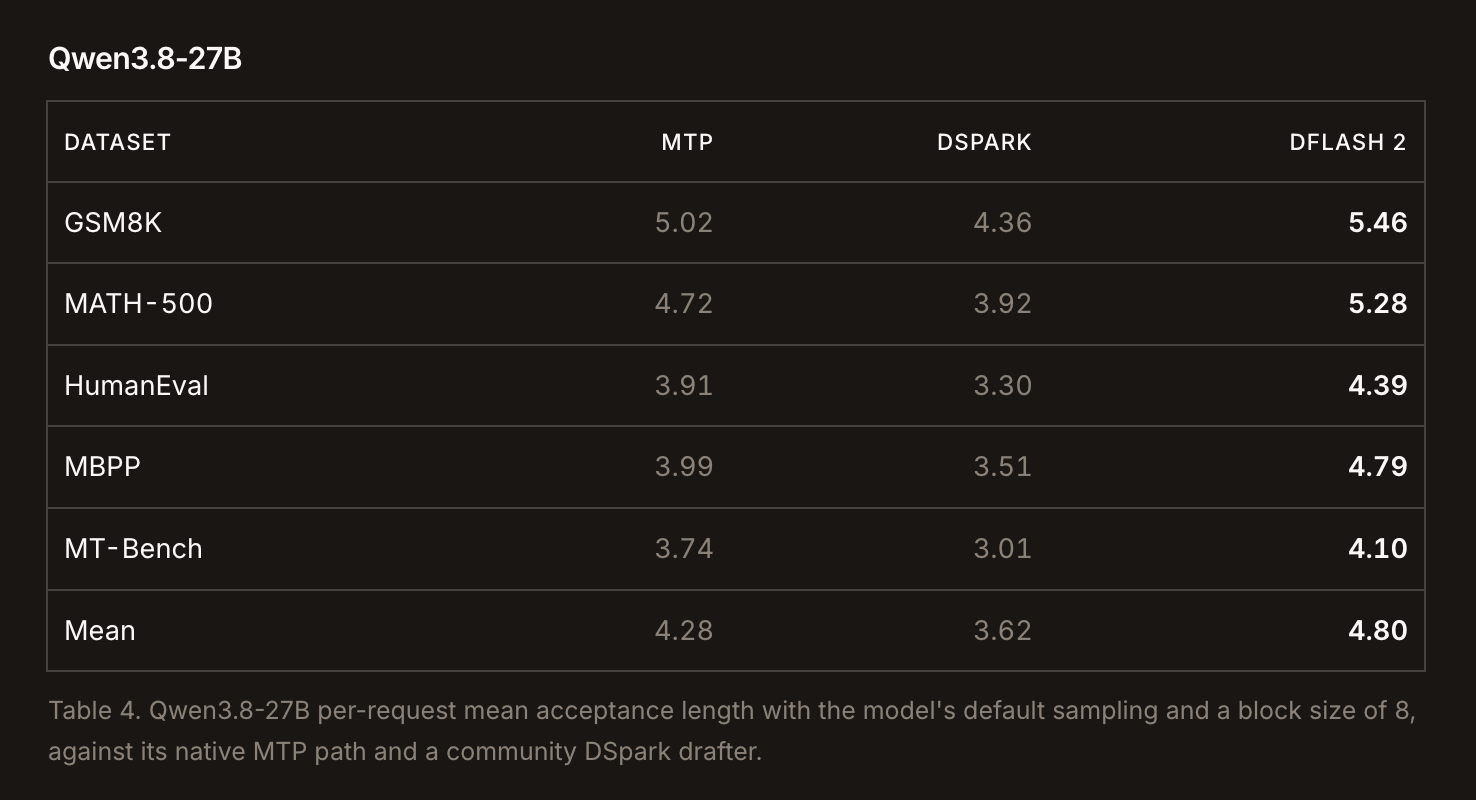Select the Mean DFlash 2 value 4.80
The width and height of the screenshot is (1476, 800).
pos(1377,631)
